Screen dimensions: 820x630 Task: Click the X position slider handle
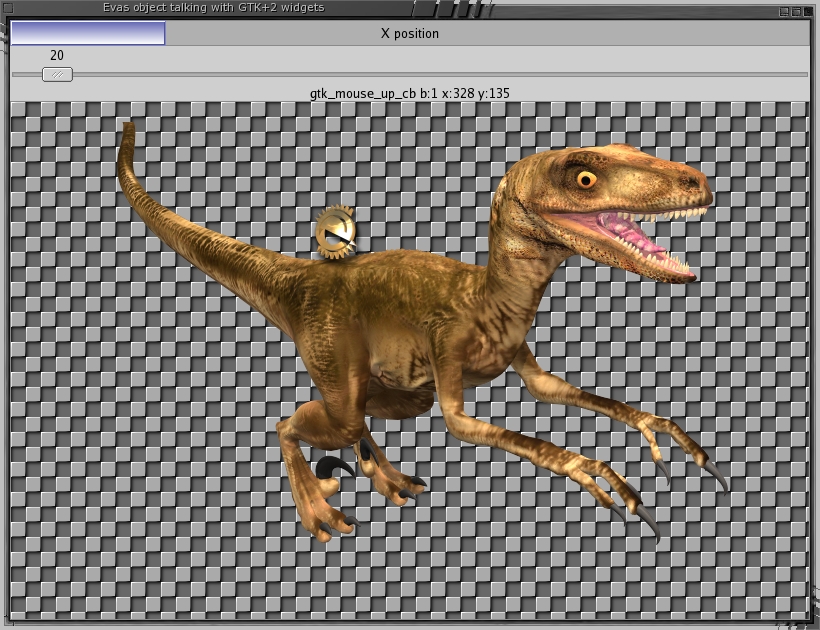point(57,74)
